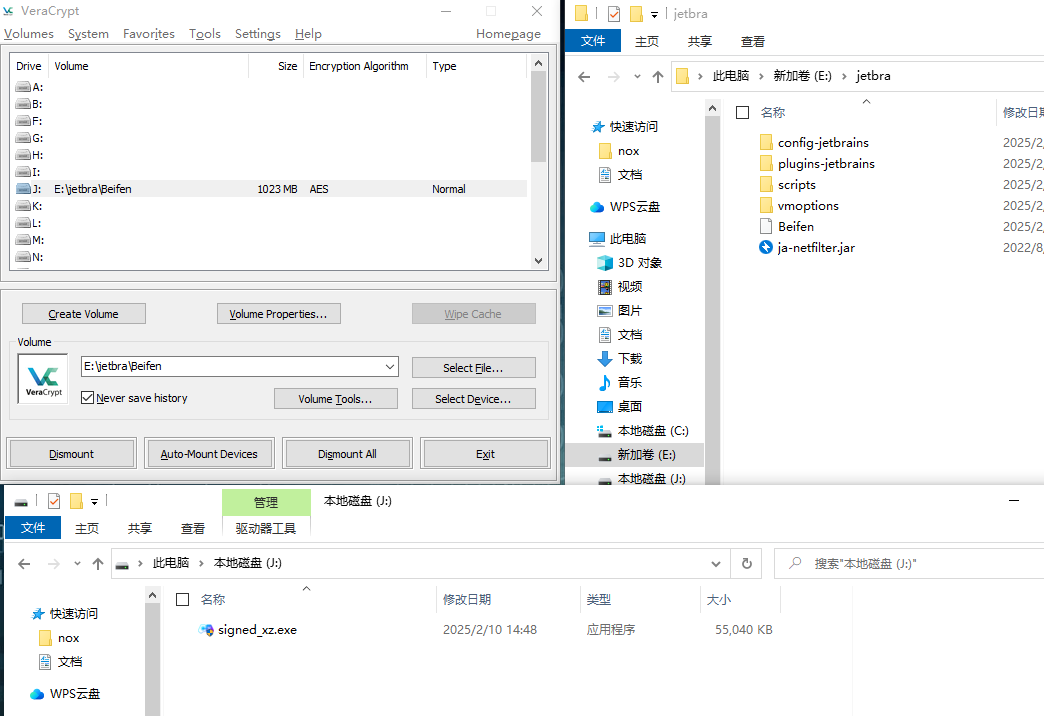Select drive A: icon in VeraCrypt list
The height and width of the screenshot is (716, 1044).
click(23, 87)
